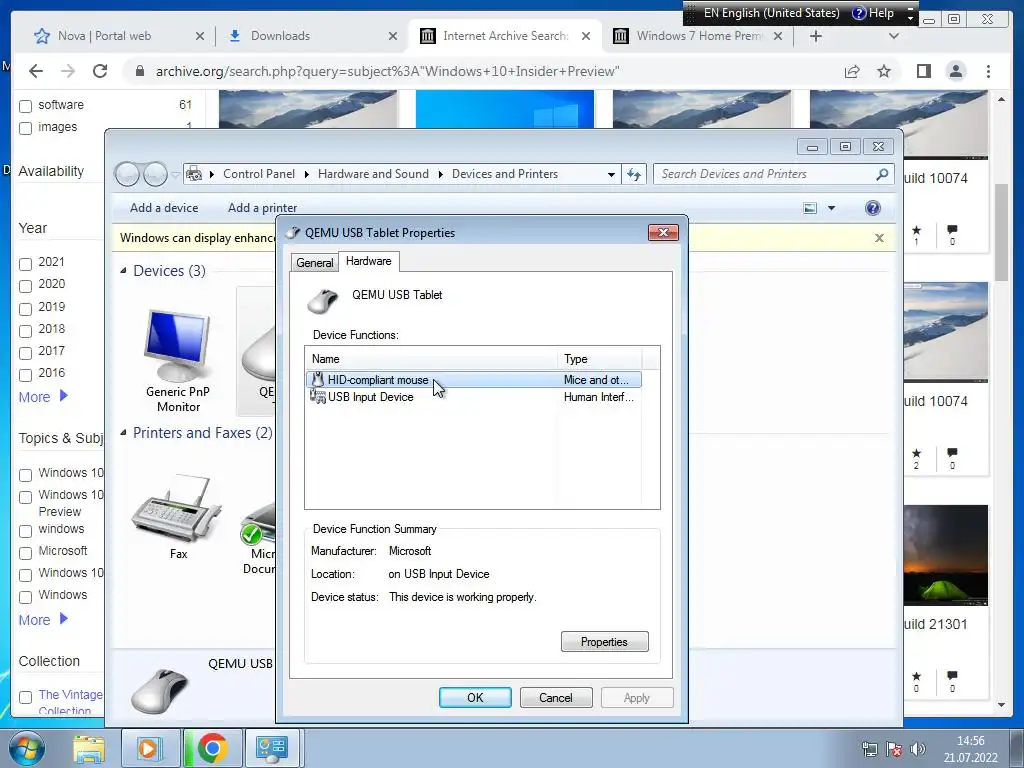Screen dimensions: 1024x768
Task: Open Chrome profile avatar icon
Action: coord(955,71)
